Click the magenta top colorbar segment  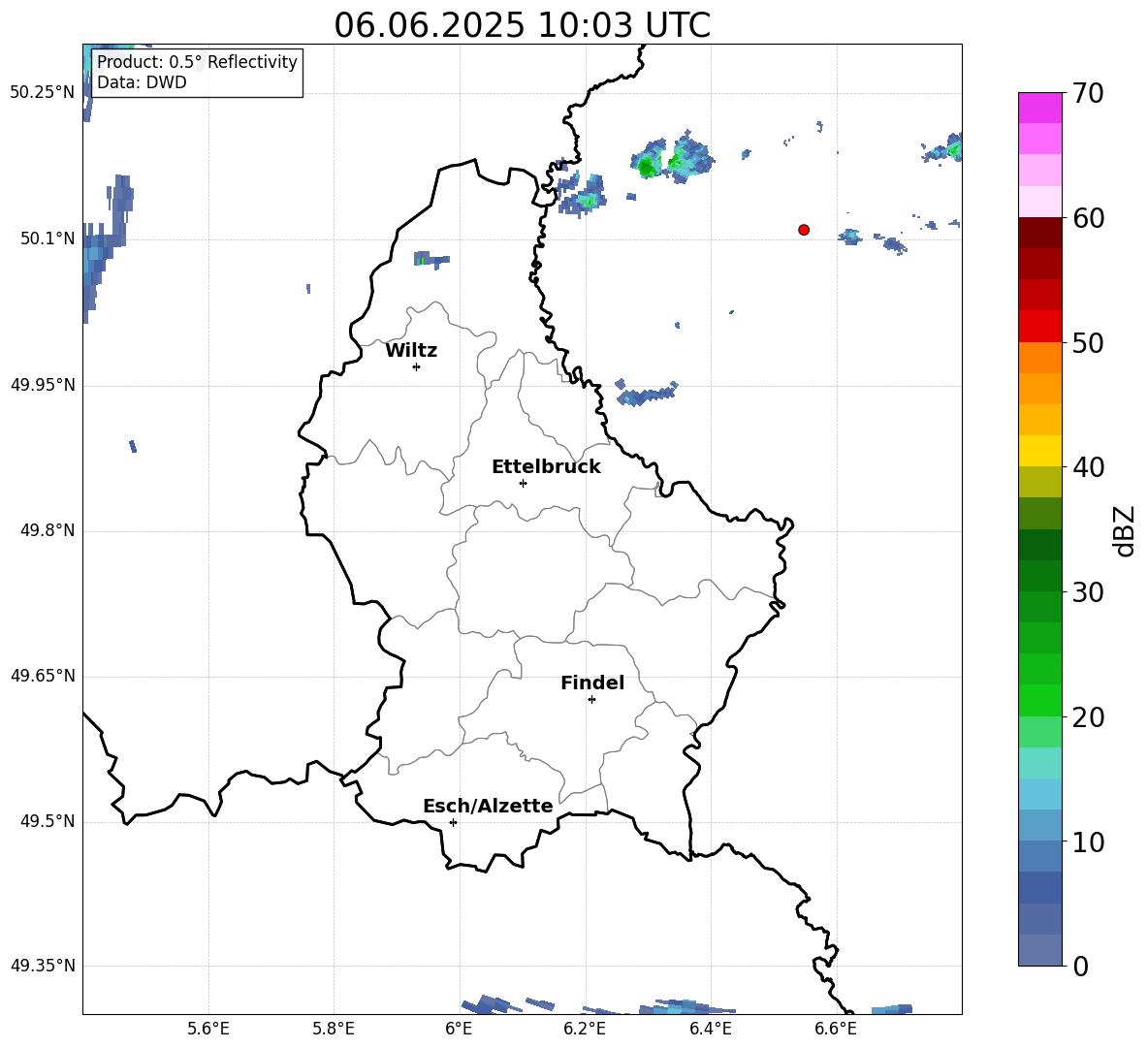pyautogui.click(x=1040, y=108)
